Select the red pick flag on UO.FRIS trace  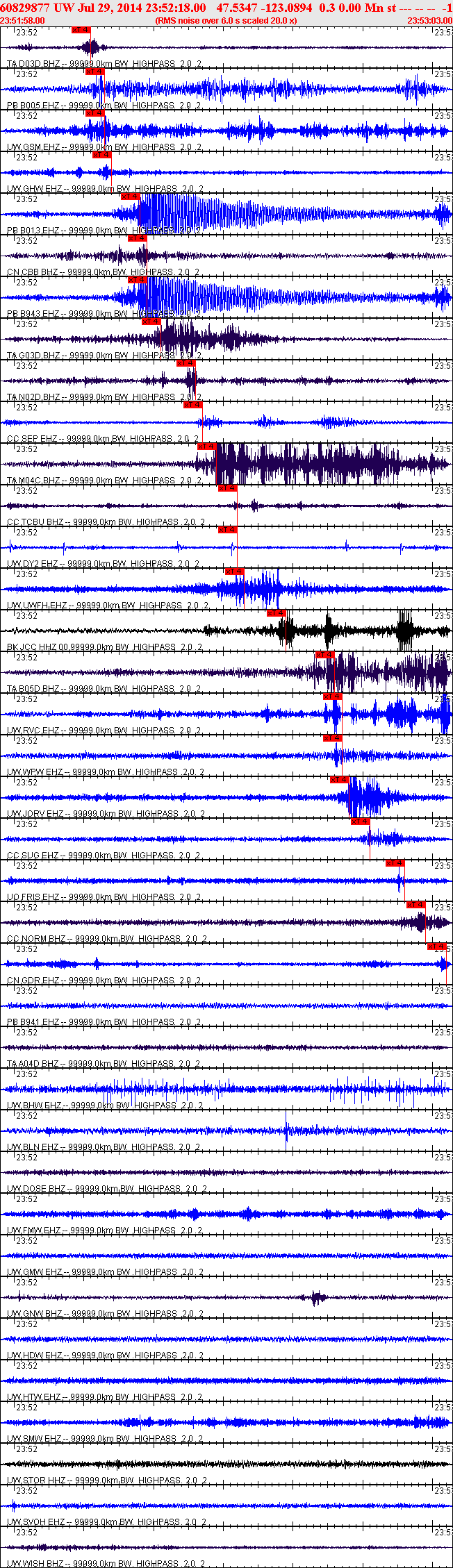[x=395, y=863]
